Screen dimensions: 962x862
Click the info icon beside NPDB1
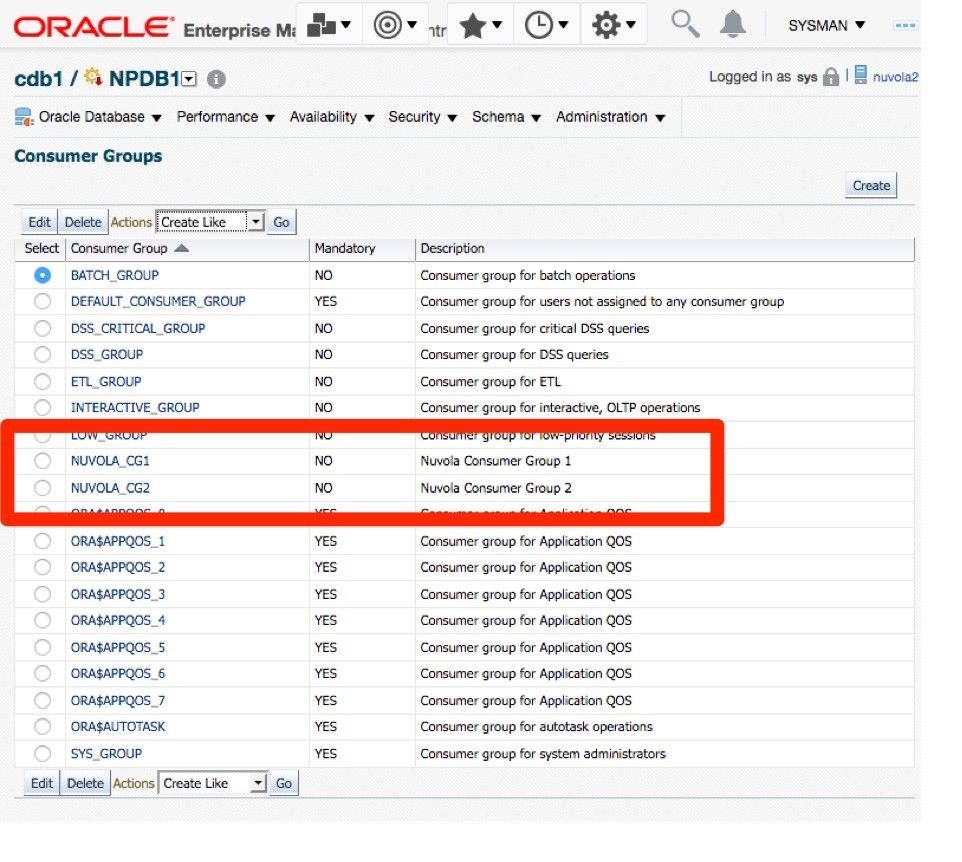tap(216, 79)
